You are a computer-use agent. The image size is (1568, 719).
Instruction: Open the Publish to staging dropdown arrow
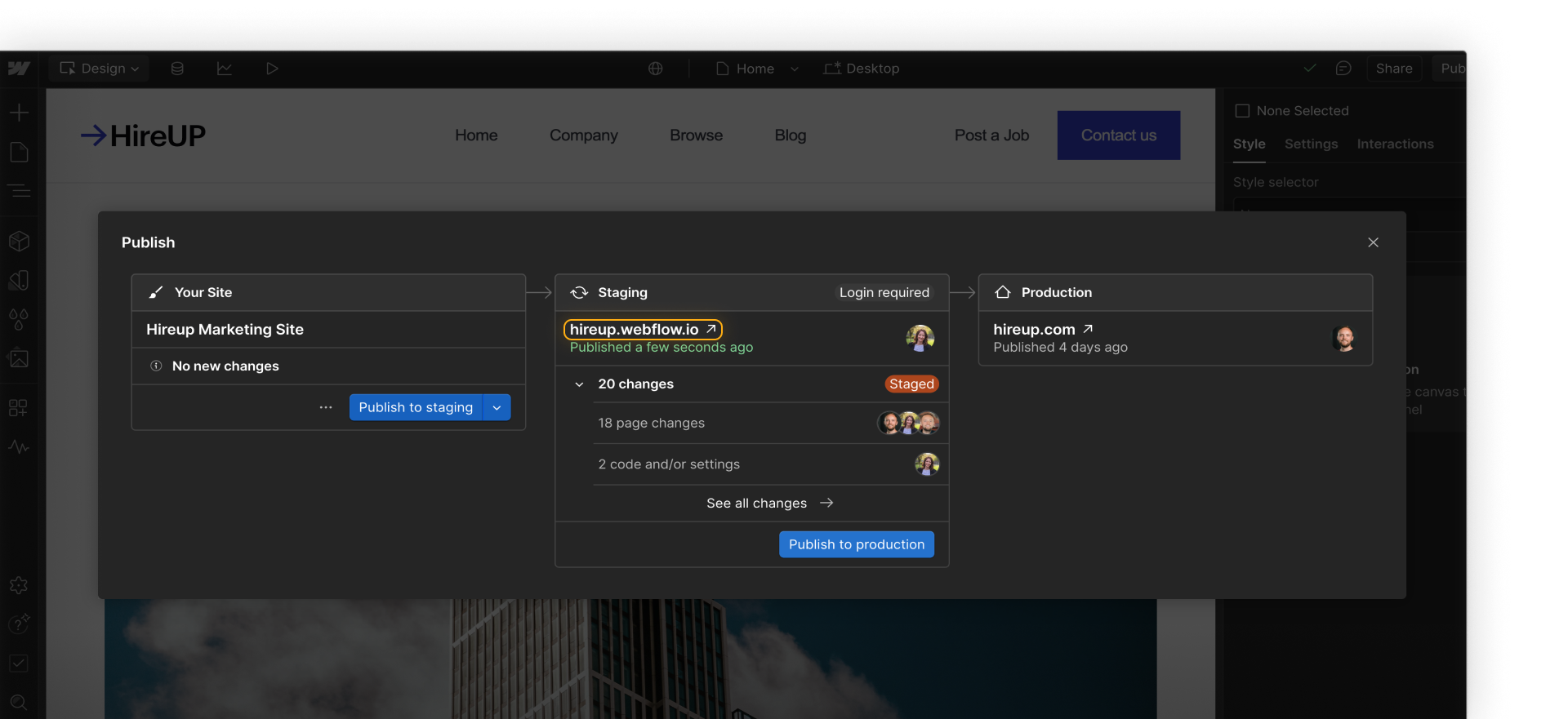coord(497,407)
